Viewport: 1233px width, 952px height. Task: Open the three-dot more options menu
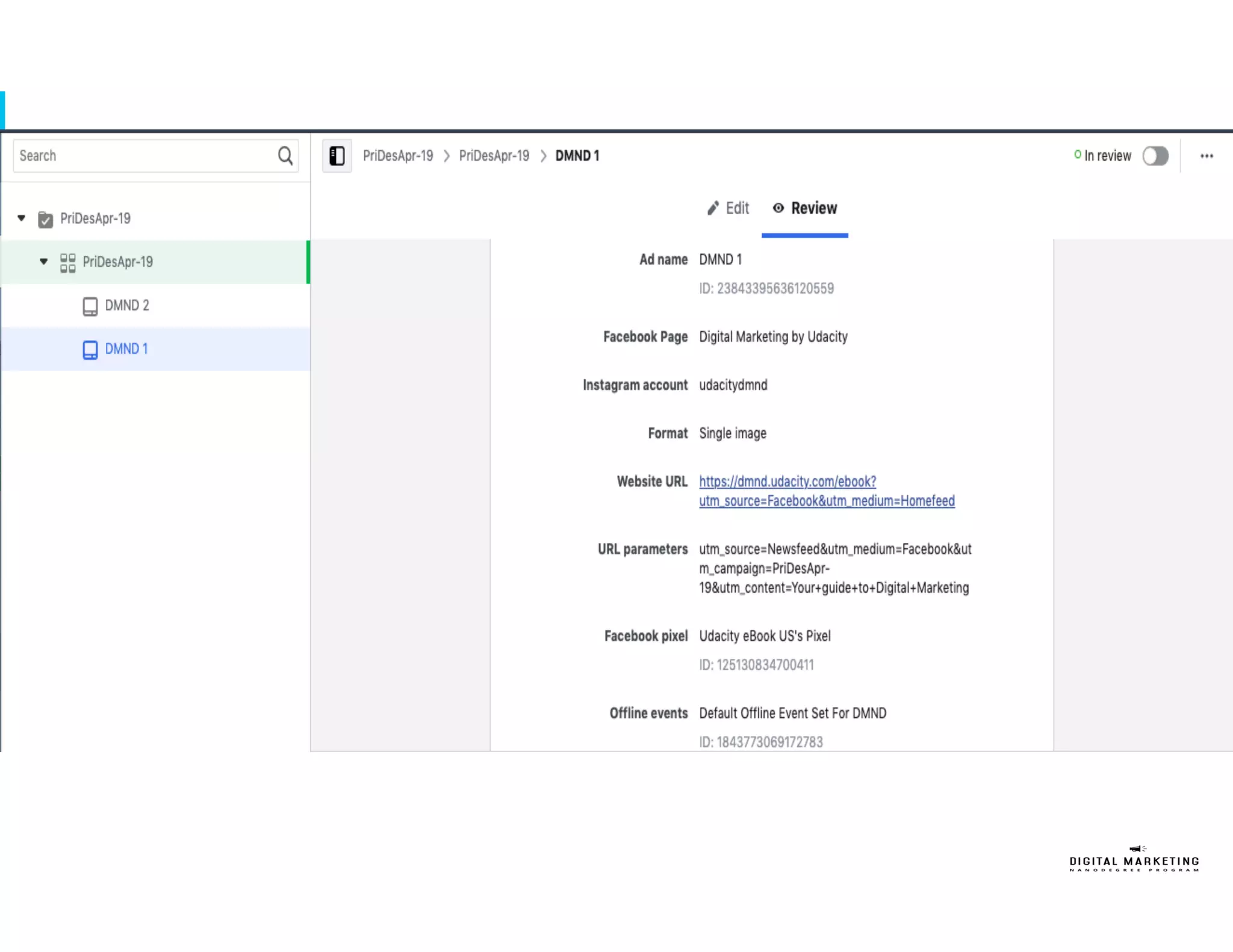(x=1207, y=156)
